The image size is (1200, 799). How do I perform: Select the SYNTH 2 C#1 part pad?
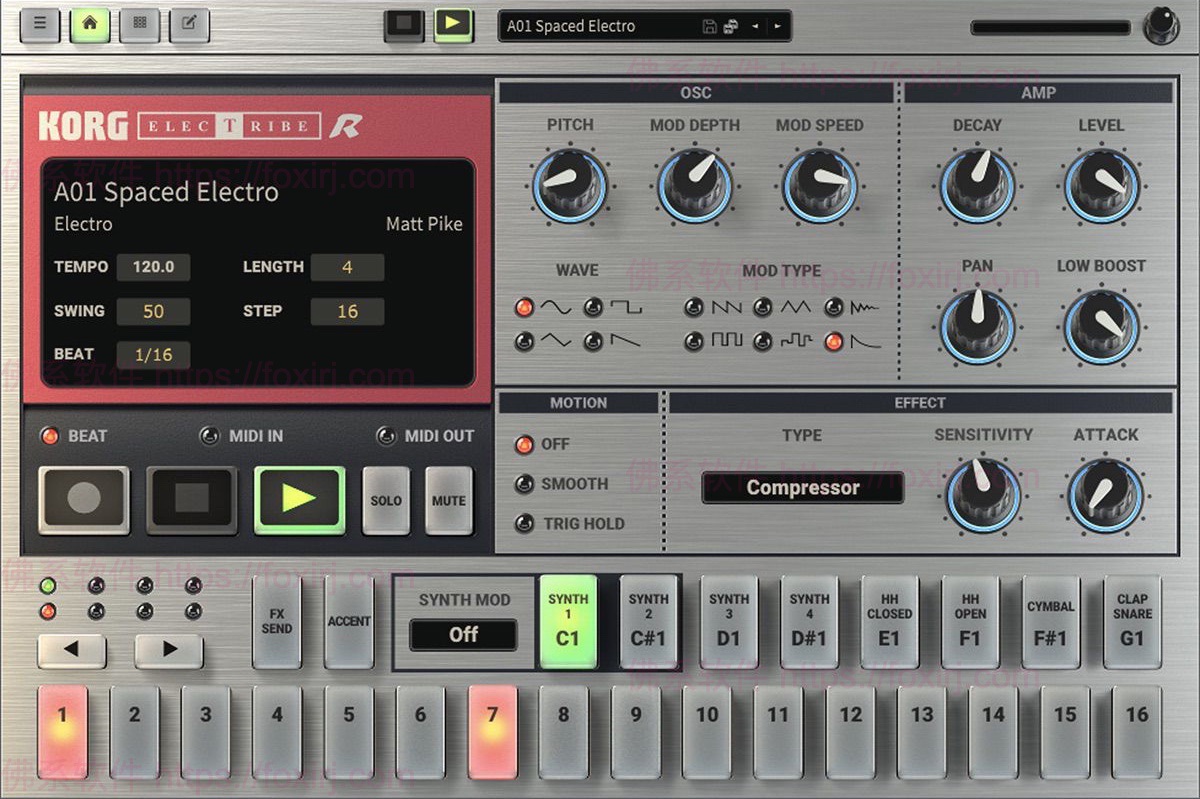(648, 621)
